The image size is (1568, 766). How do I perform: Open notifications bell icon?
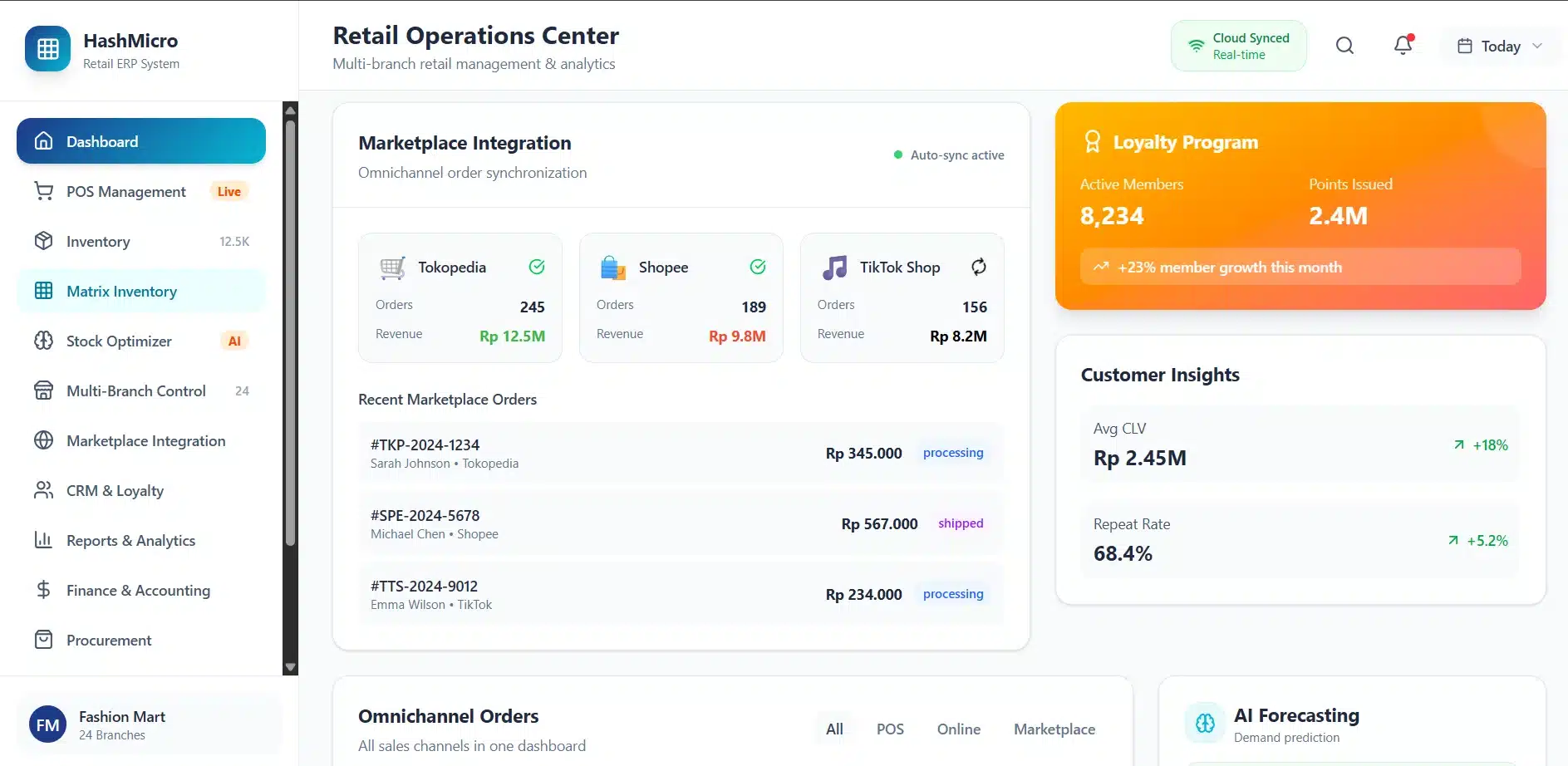tap(1403, 45)
